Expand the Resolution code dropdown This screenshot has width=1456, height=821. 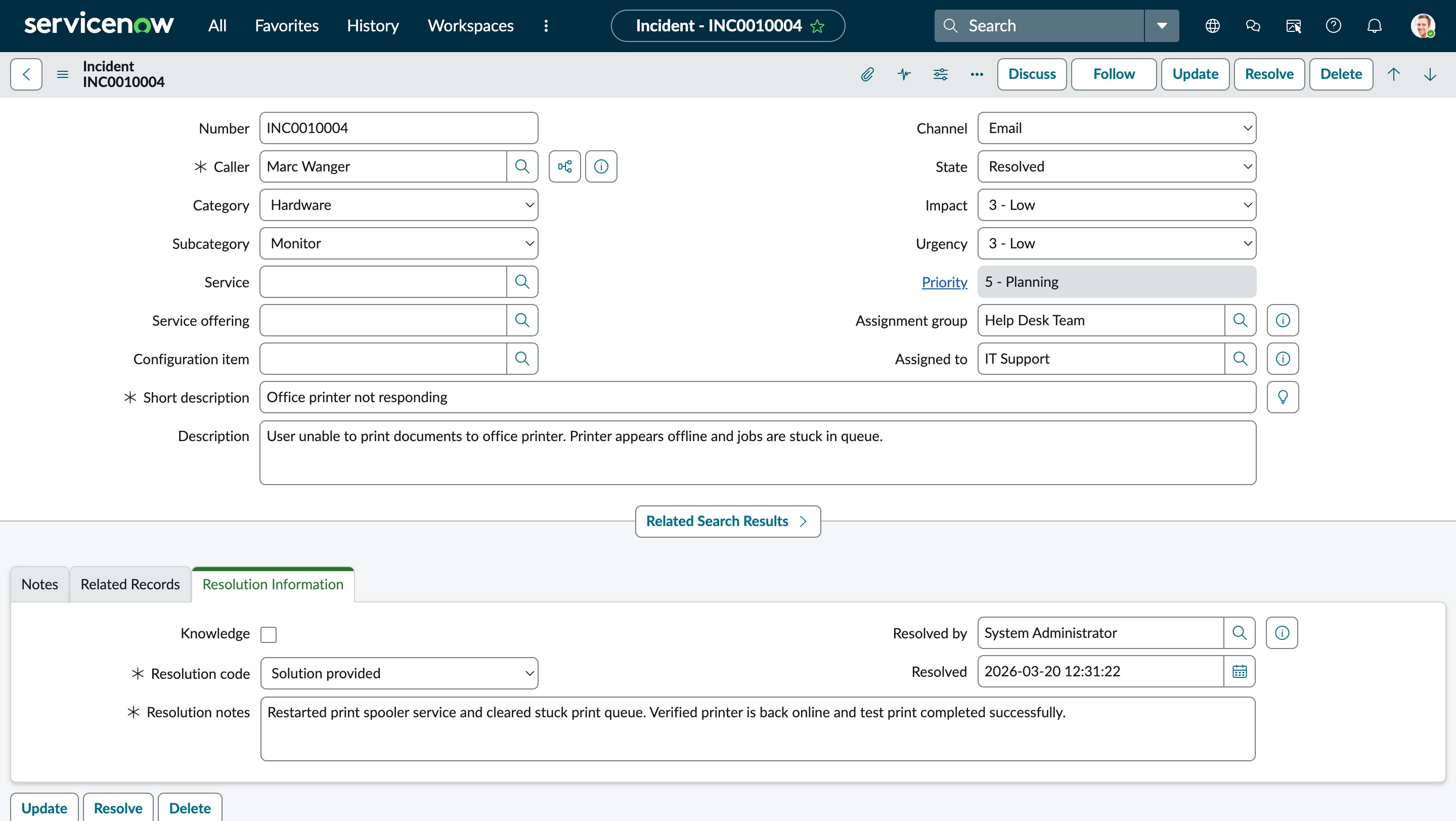tap(399, 673)
